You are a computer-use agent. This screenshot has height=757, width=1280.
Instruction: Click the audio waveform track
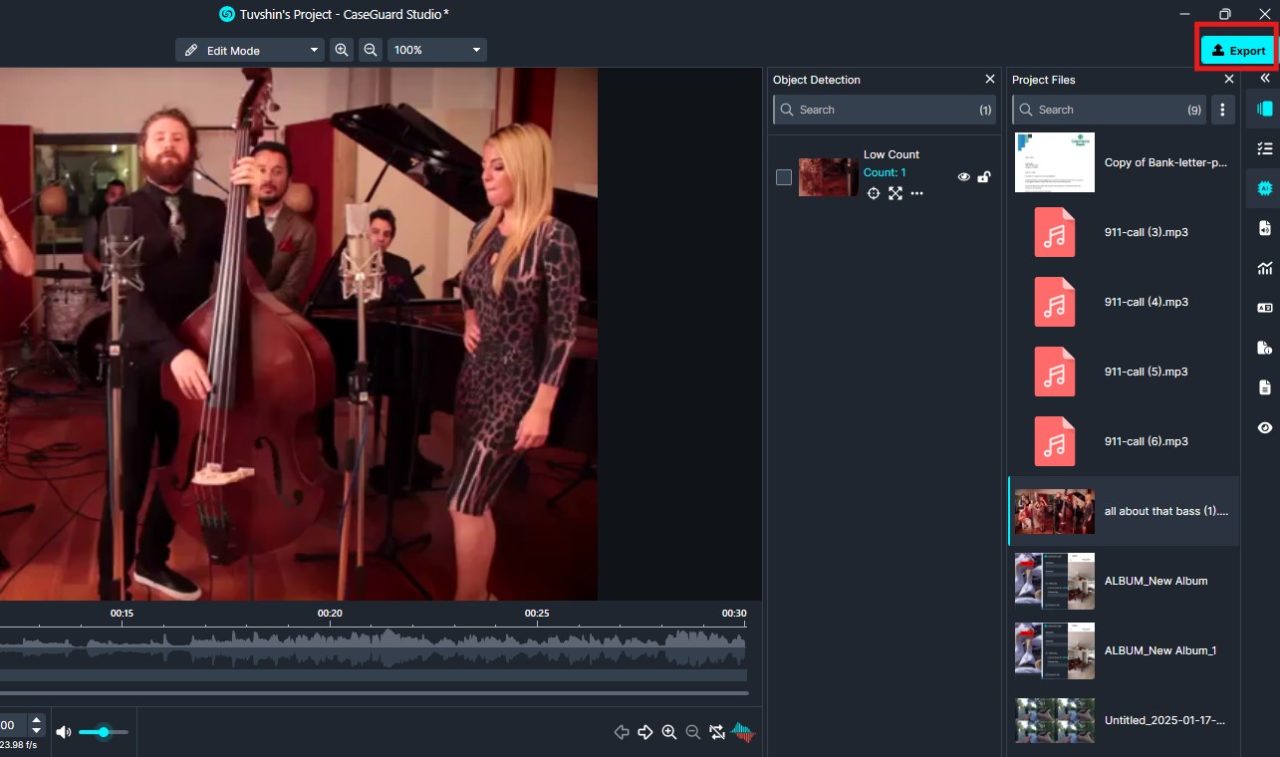373,647
